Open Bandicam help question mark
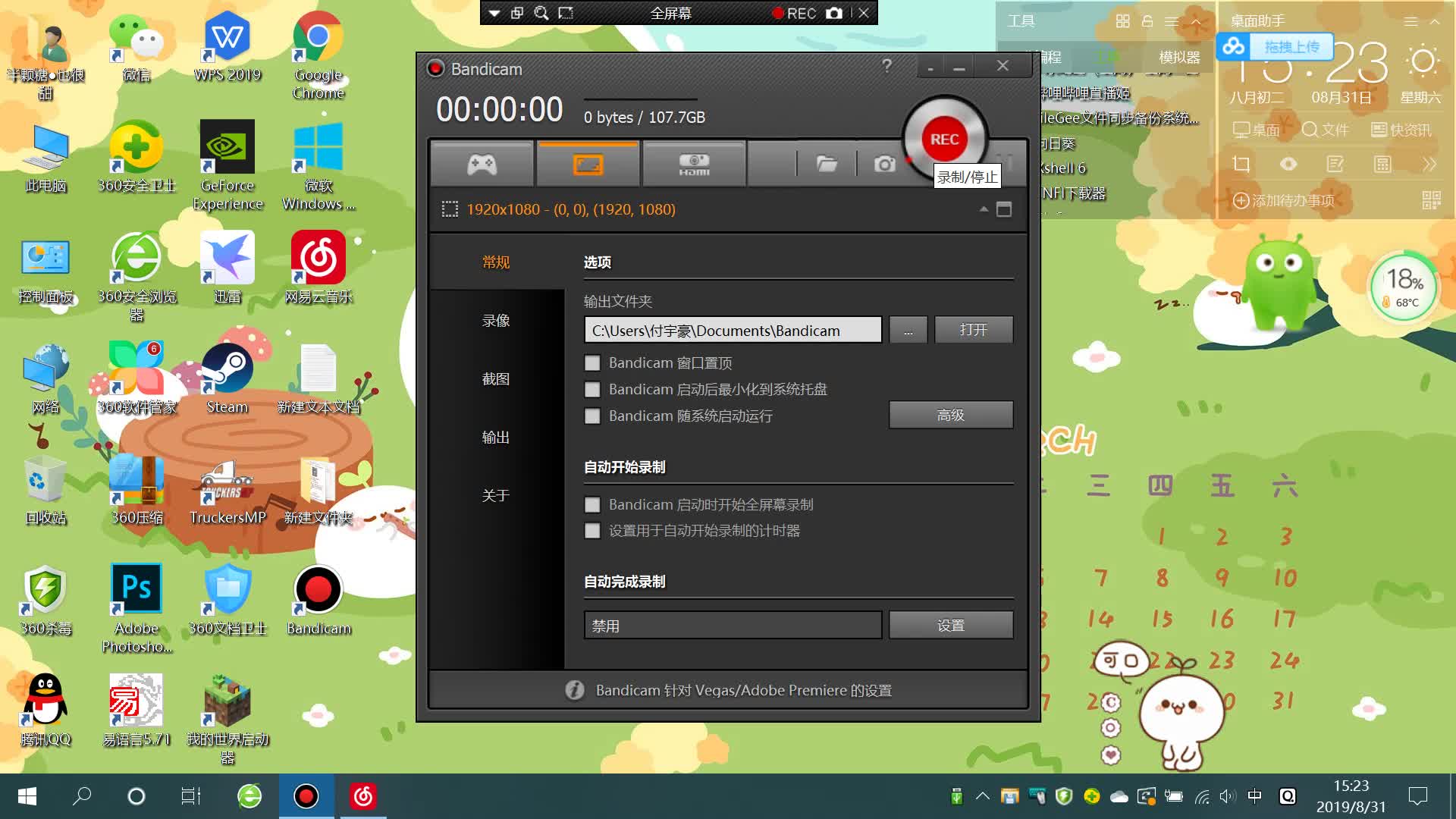 (x=886, y=66)
